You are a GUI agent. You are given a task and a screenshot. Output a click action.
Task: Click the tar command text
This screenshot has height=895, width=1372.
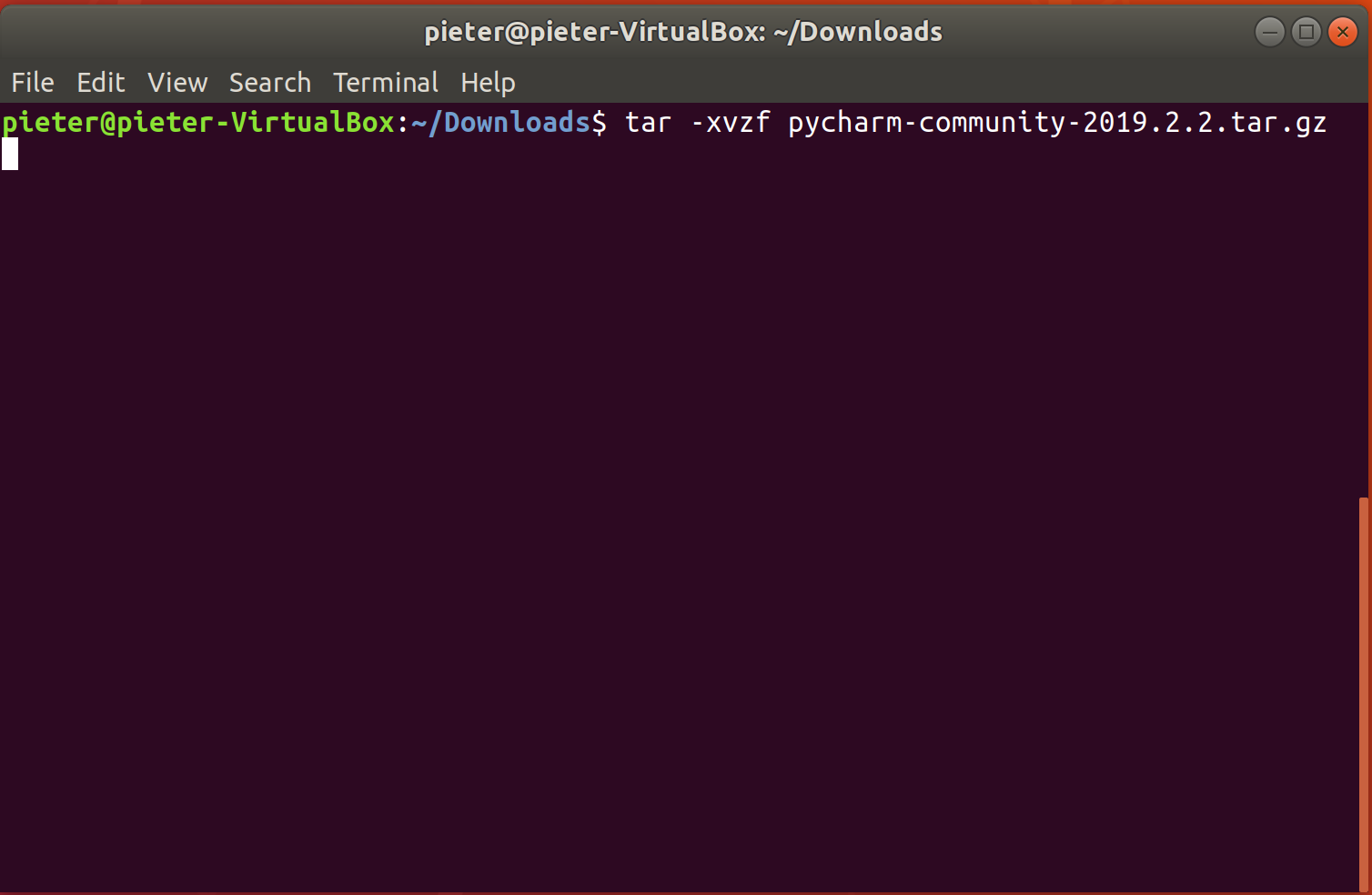648,122
